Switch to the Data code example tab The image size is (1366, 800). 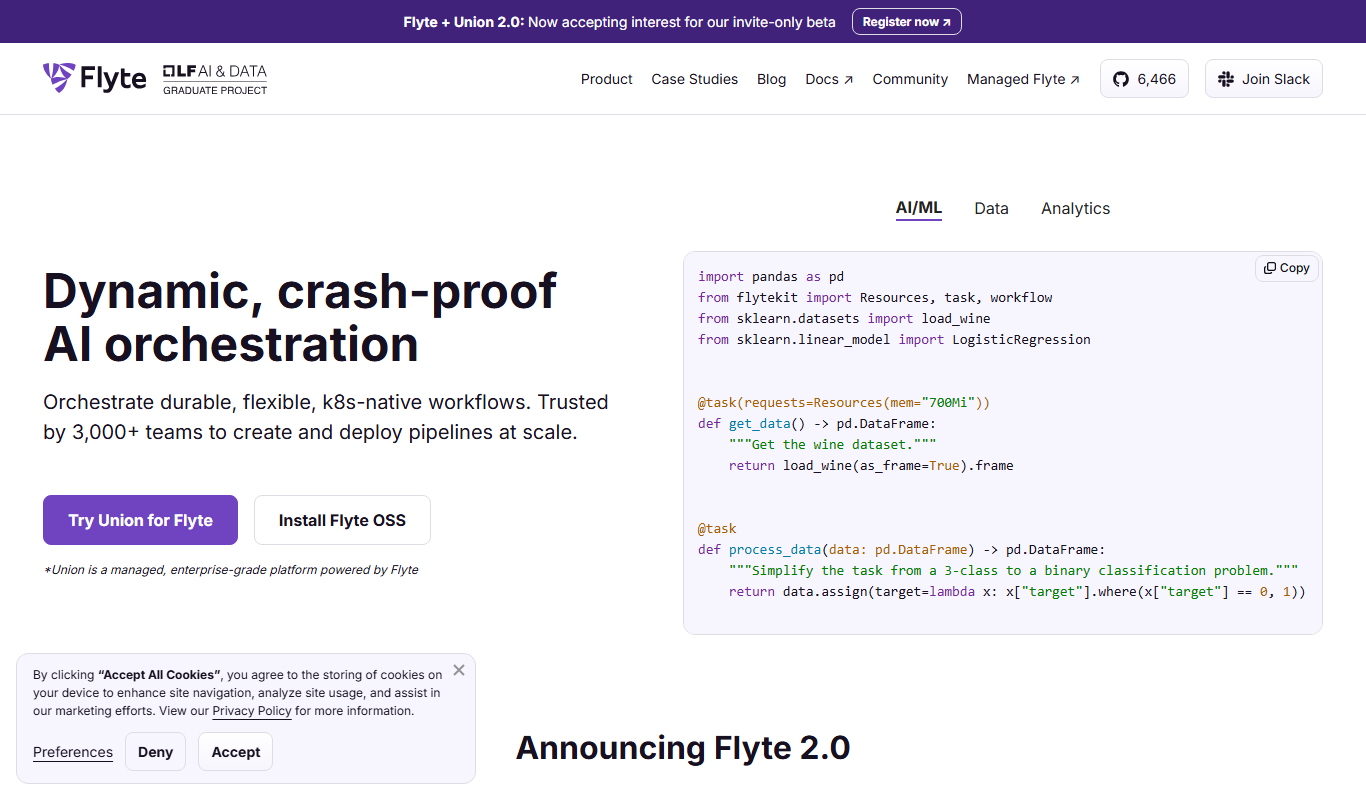point(991,208)
